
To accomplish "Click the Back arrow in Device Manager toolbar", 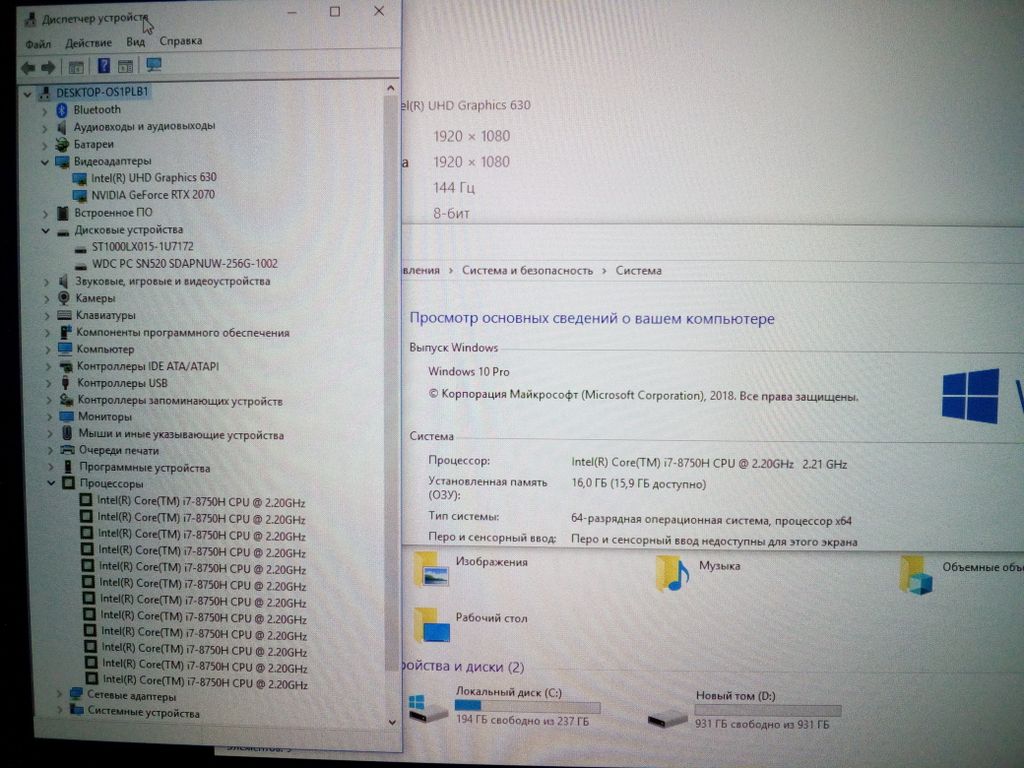I will 28,67.
